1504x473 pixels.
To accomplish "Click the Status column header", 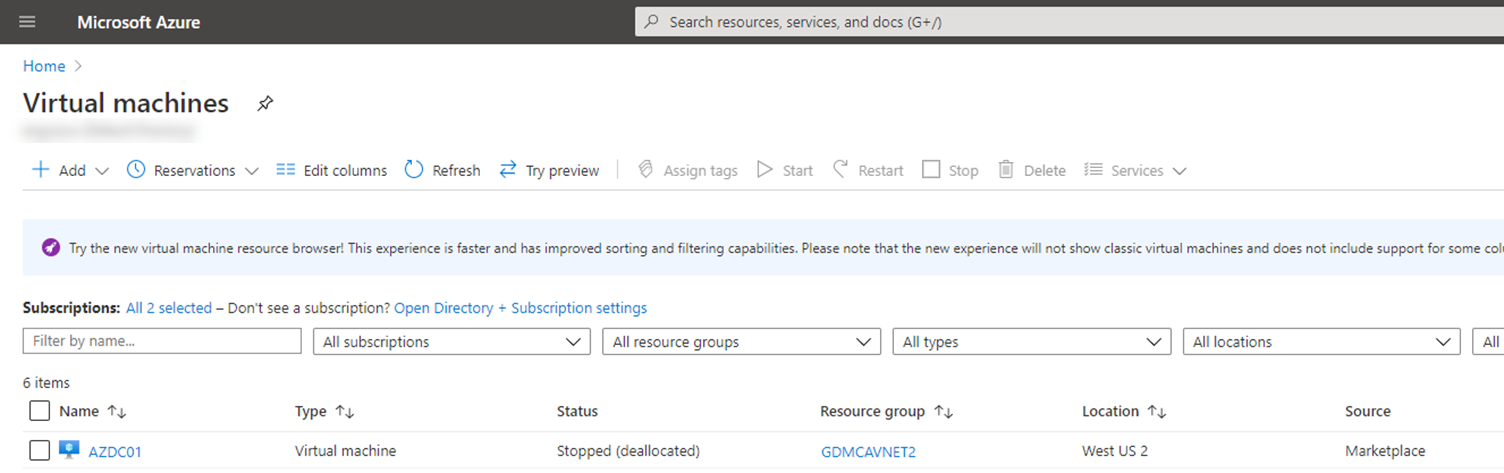I will pyautogui.click(x=577, y=411).
